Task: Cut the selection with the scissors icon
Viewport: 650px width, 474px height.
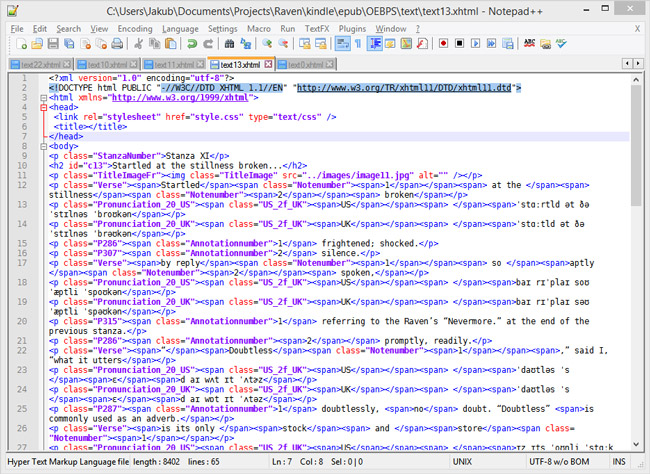Action: 138,44
